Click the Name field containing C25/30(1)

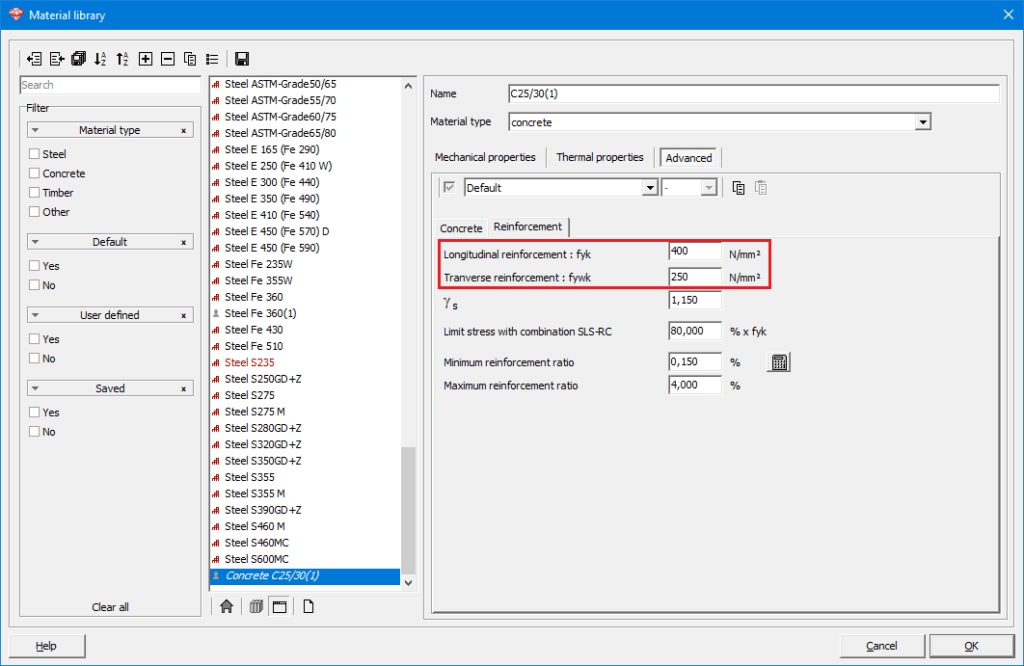click(x=754, y=93)
